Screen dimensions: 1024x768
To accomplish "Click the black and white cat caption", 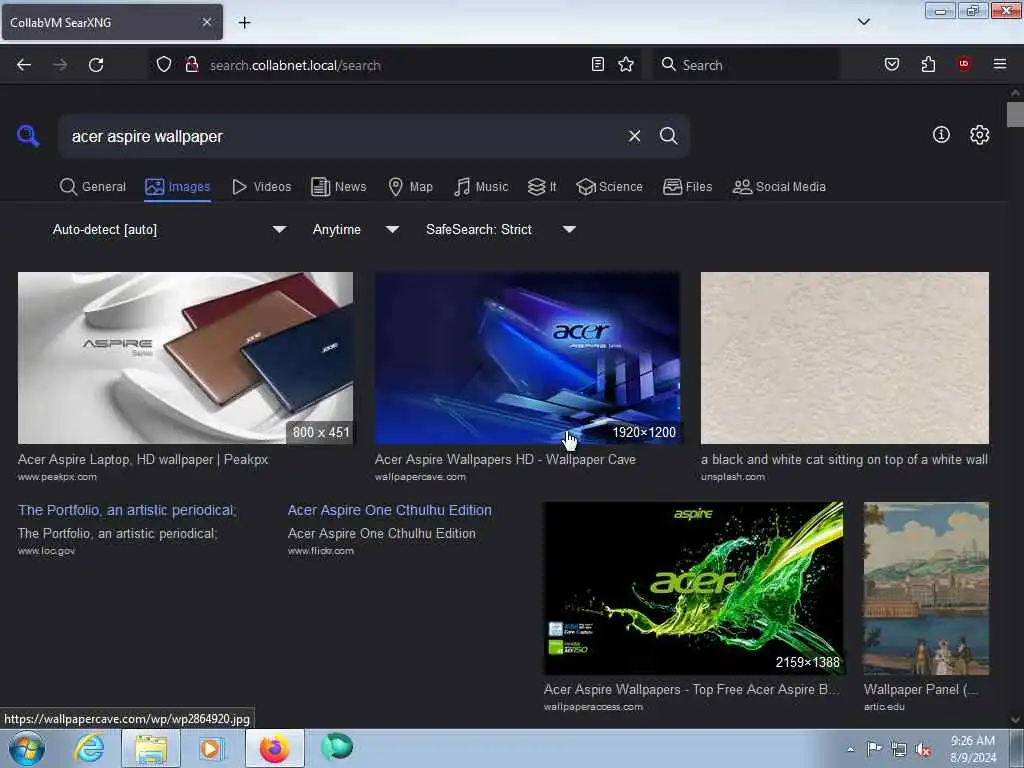I will [x=844, y=459].
